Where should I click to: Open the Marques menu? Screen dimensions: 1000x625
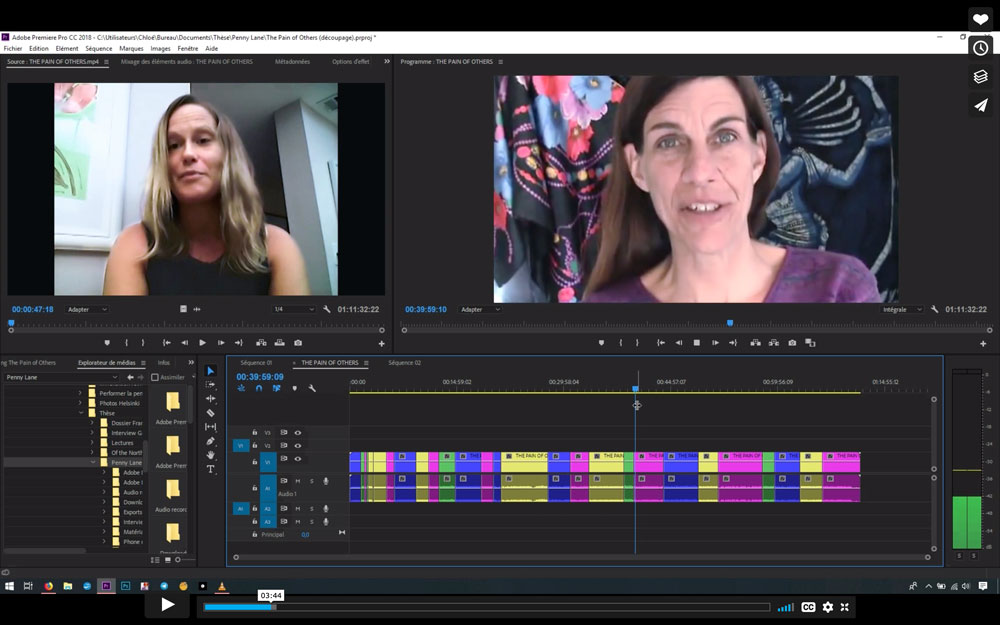131,48
